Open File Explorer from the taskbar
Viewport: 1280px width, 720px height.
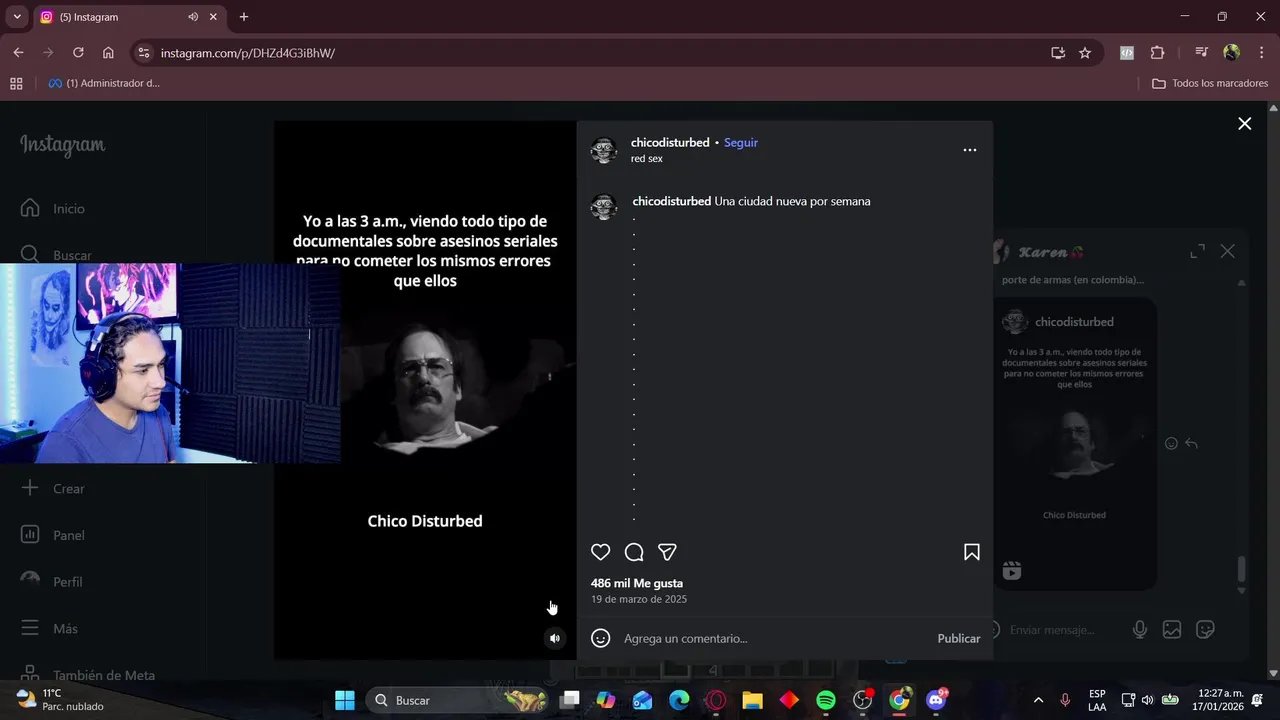[752, 700]
